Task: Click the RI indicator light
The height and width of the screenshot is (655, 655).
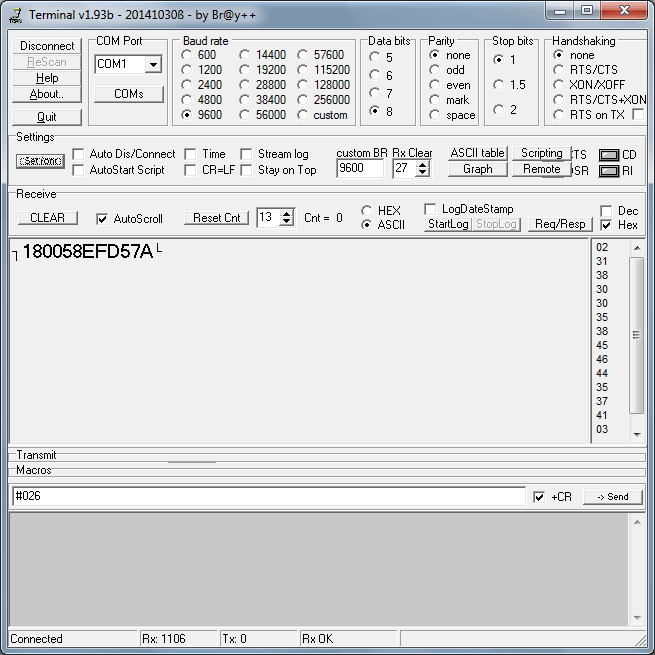Action: (608, 171)
